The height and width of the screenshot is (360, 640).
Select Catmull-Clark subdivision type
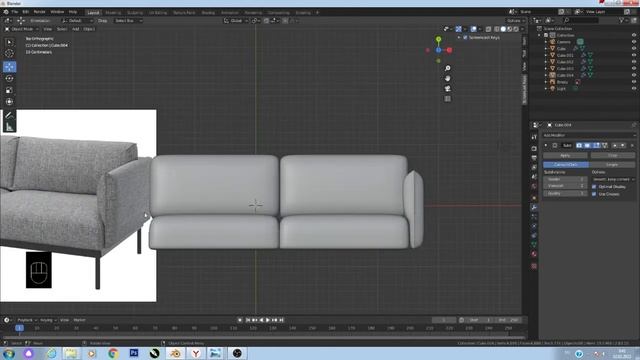point(566,164)
